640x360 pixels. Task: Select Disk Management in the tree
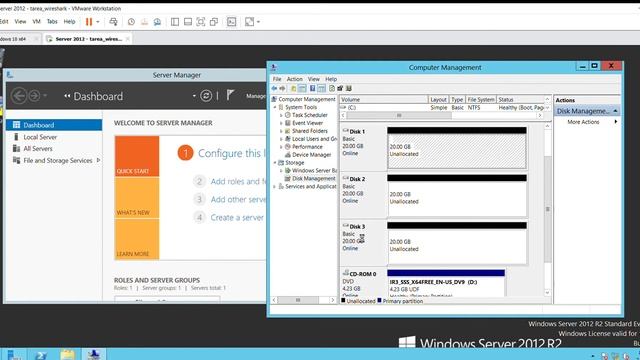(313, 178)
